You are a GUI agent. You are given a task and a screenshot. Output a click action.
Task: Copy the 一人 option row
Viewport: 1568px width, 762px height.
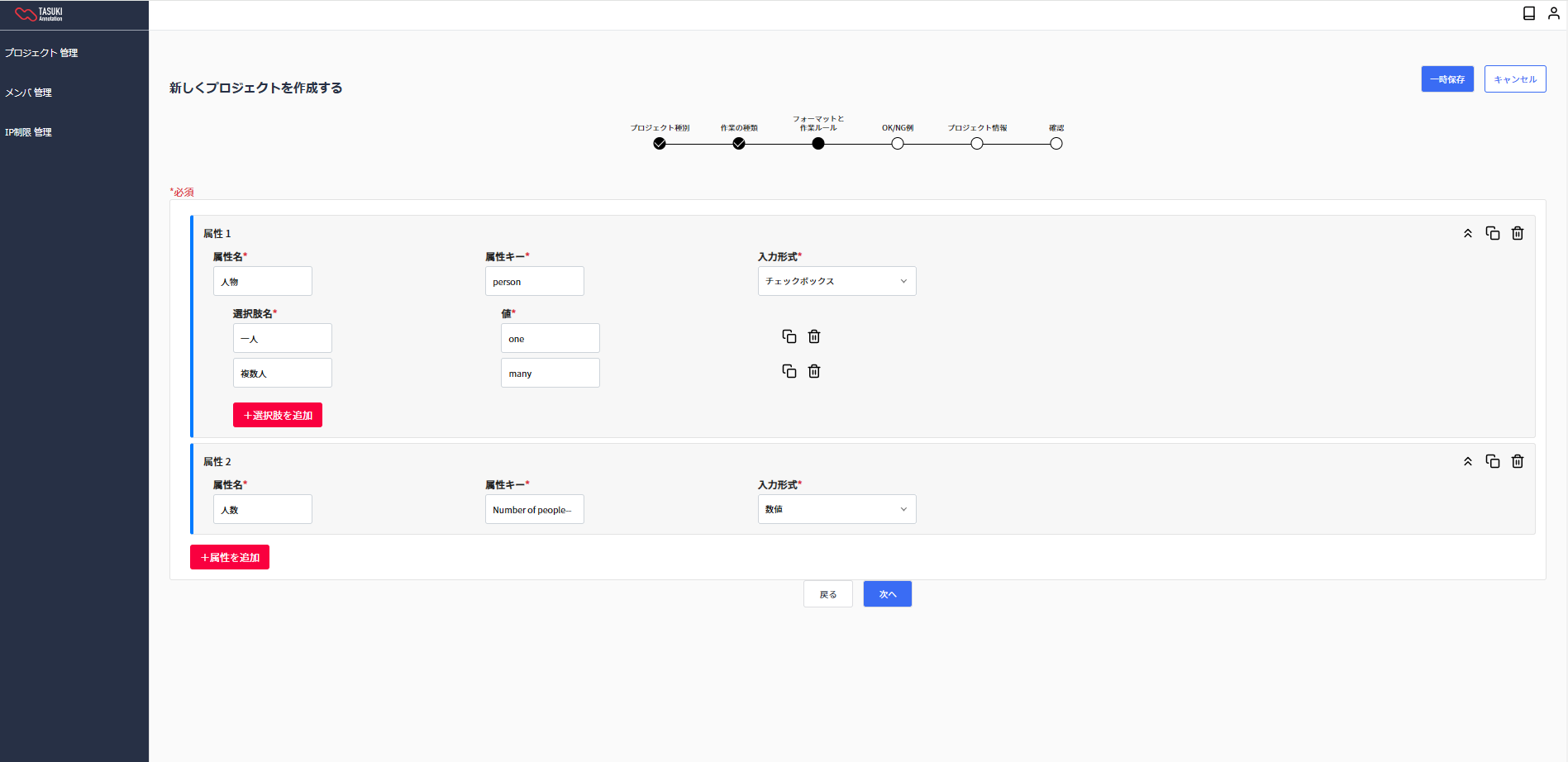point(789,336)
